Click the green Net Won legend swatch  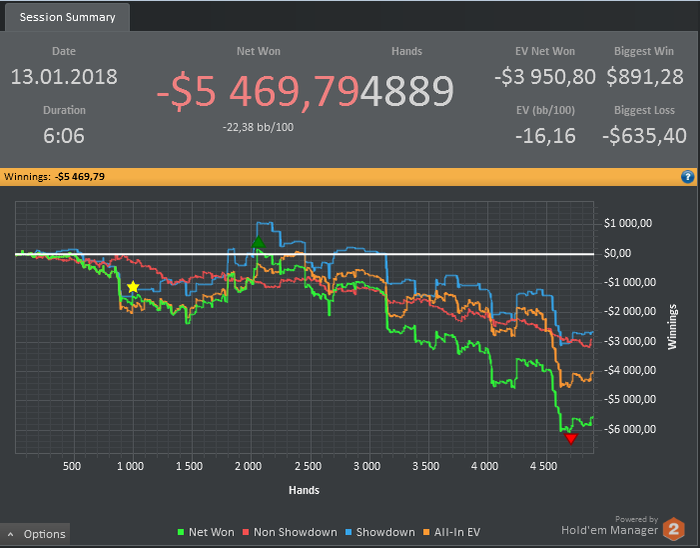[181, 532]
